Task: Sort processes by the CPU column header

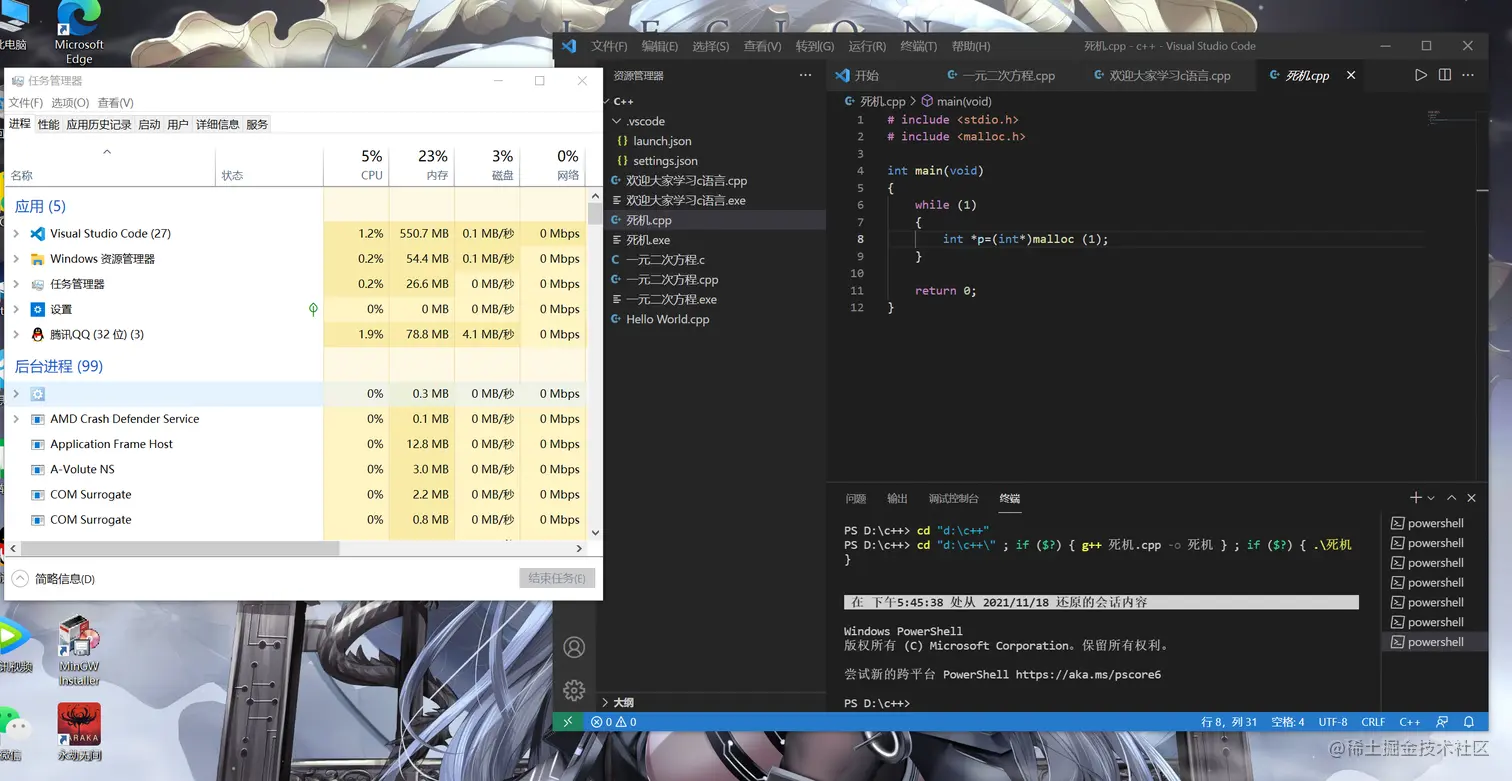Action: tap(356, 165)
